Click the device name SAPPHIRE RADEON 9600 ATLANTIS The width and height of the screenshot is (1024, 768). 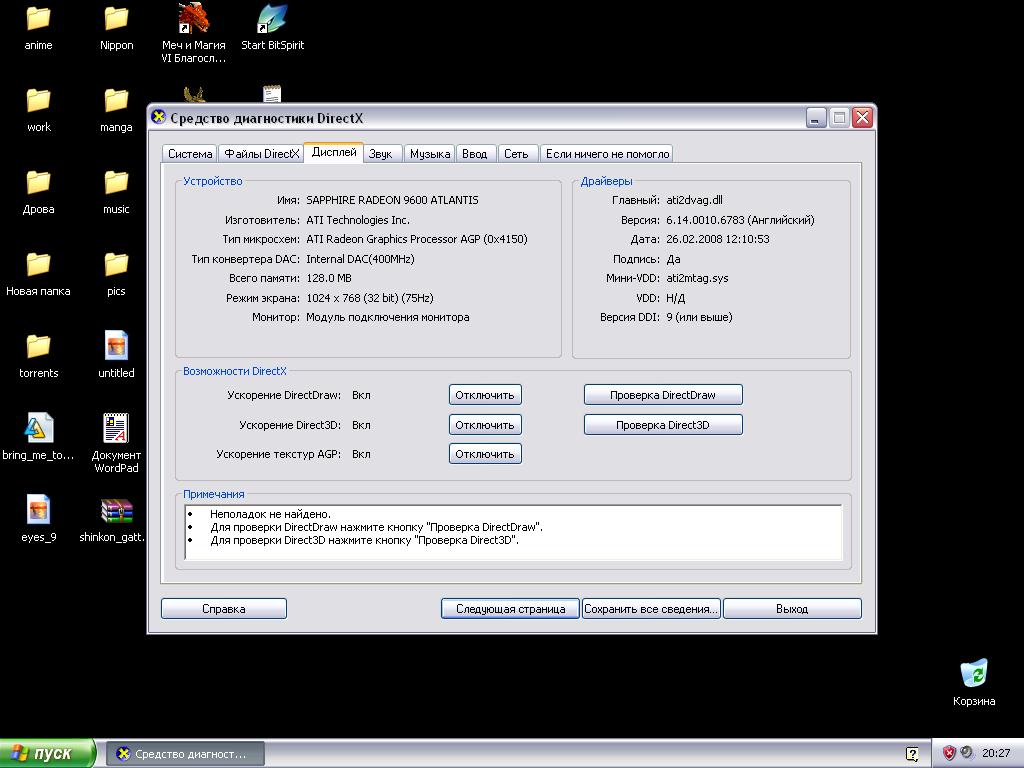point(392,200)
